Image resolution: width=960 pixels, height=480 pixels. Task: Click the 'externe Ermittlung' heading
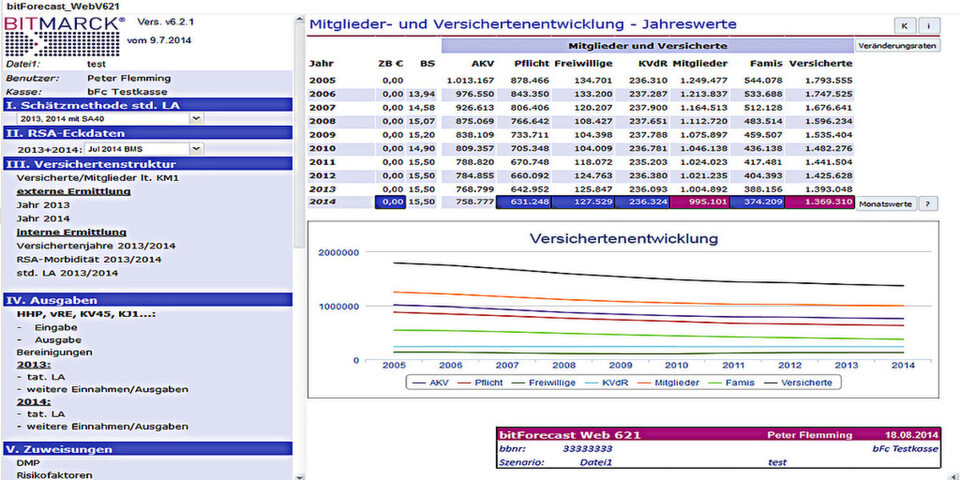click(73, 192)
